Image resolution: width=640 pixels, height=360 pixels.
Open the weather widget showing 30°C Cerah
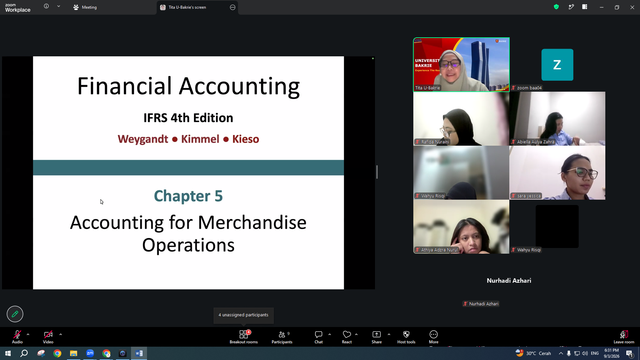533,353
